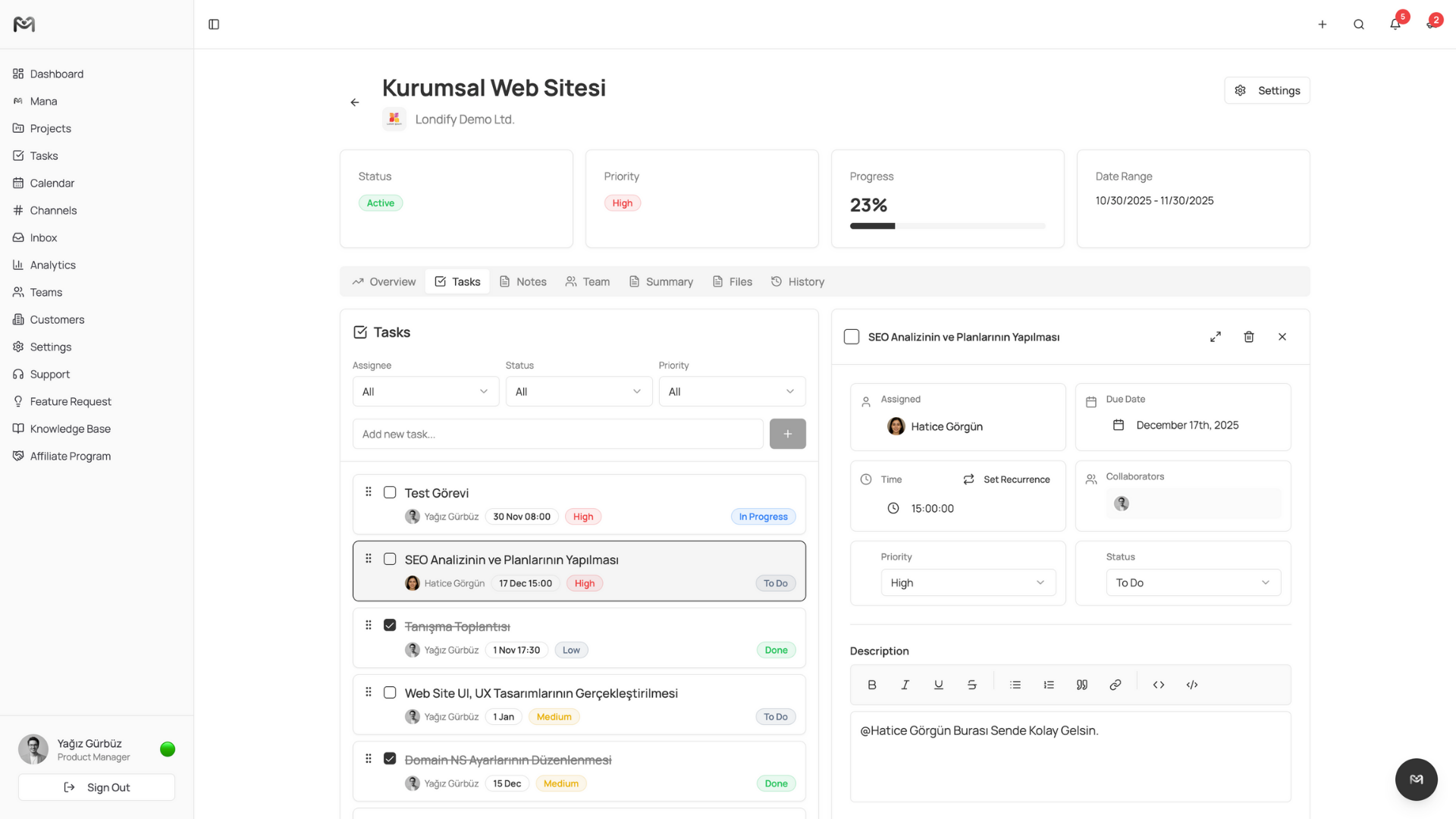Screen dimensions: 1456x819
Task: Expand the task detail to fullscreen
Action: pyautogui.click(x=1216, y=337)
